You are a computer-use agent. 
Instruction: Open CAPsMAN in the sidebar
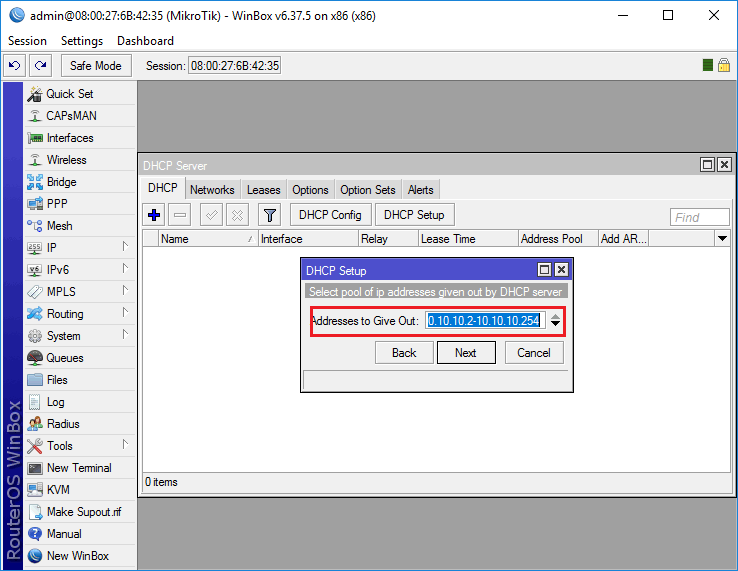coord(80,116)
